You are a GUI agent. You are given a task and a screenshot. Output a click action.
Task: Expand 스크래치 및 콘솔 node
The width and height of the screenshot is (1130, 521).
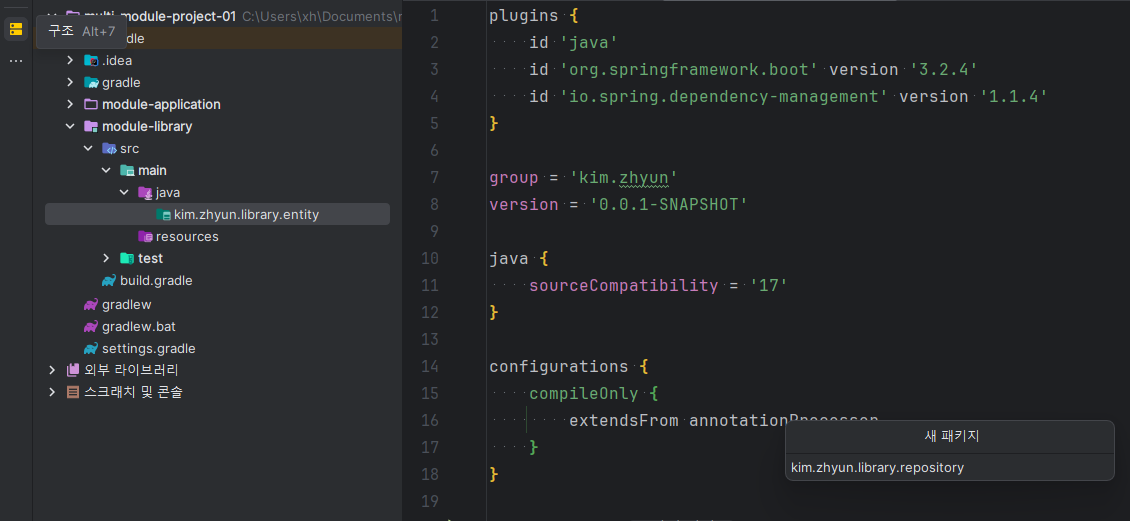(52, 392)
